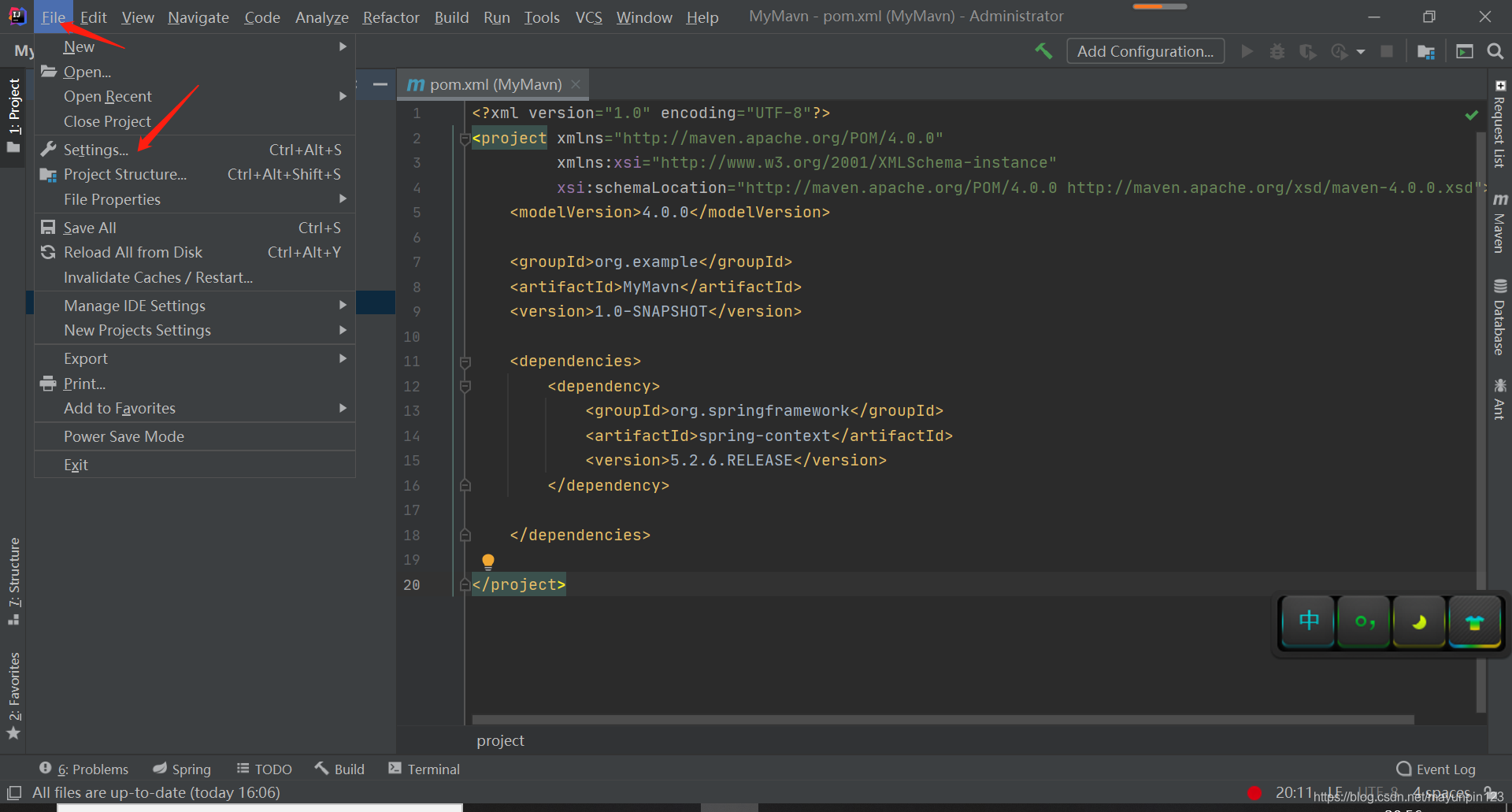Click the editor horizontal scrollbar

(937, 719)
